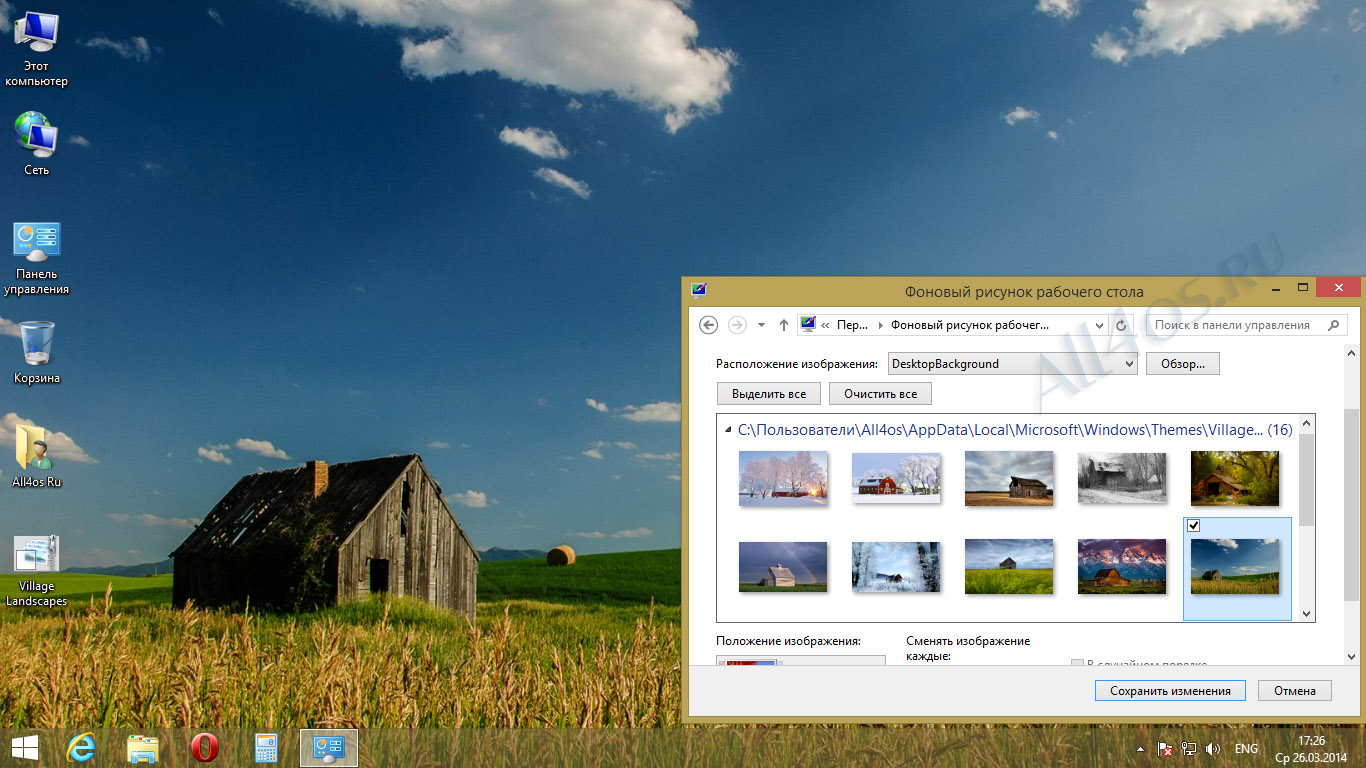The width and height of the screenshot is (1366, 768).
Task: Select the frosty blue winter thumbnail
Action: tap(896, 567)
